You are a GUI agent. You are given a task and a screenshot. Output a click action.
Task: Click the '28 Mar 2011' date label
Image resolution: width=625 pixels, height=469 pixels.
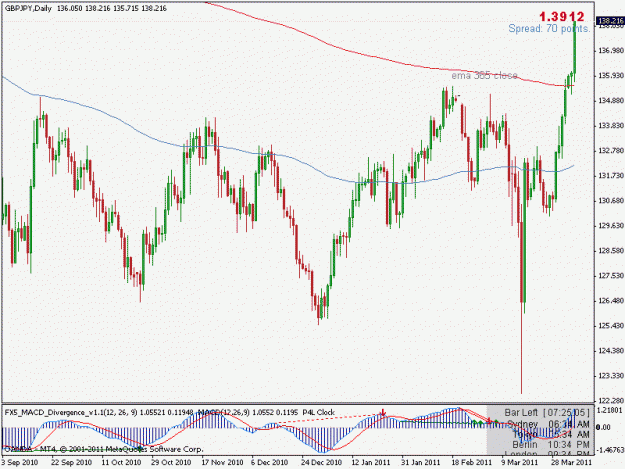570,463
